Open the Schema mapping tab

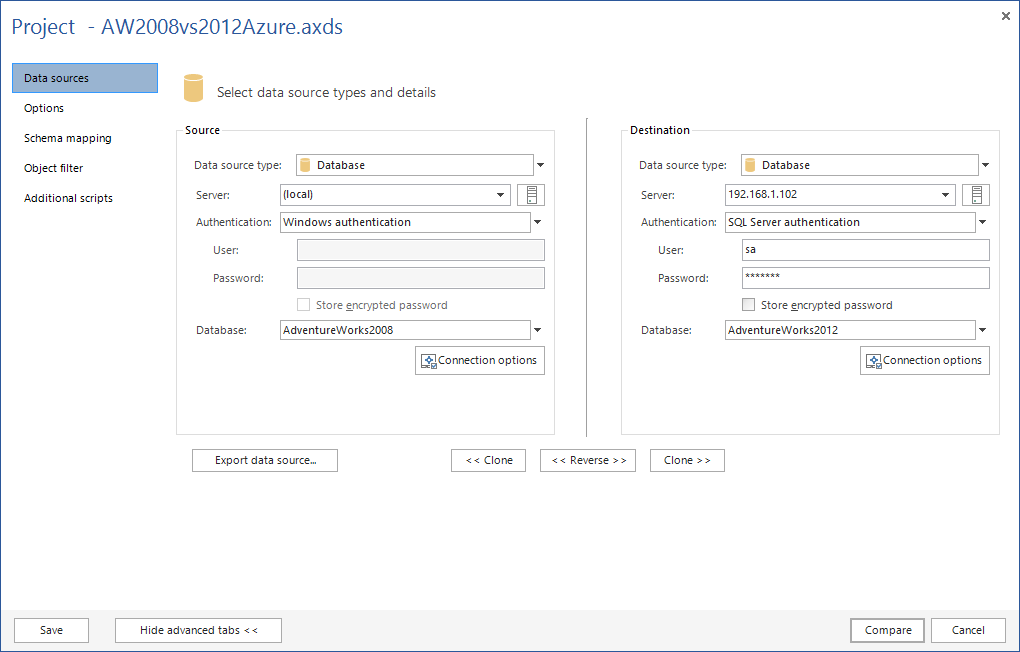pos(85,138)
